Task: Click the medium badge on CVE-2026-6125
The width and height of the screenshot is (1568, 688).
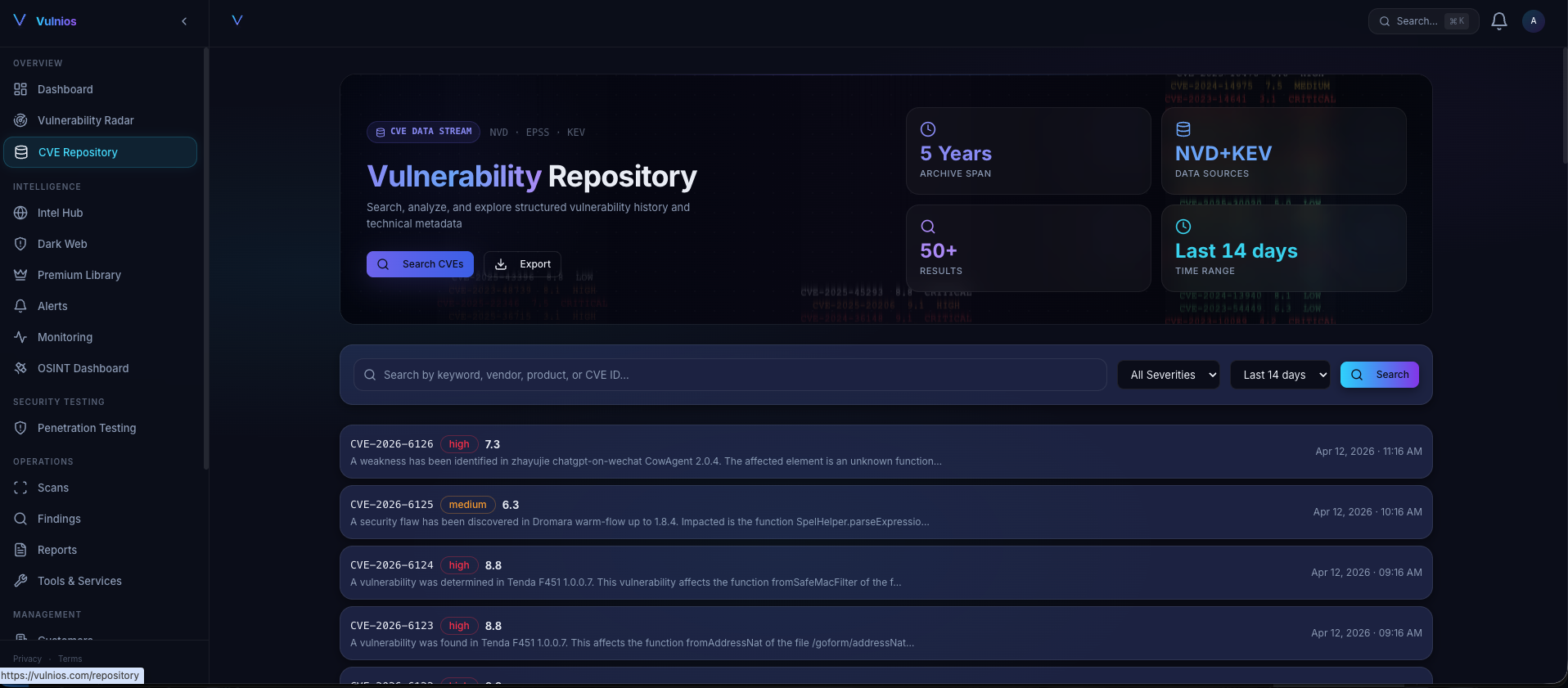Action: pos(468,505)
